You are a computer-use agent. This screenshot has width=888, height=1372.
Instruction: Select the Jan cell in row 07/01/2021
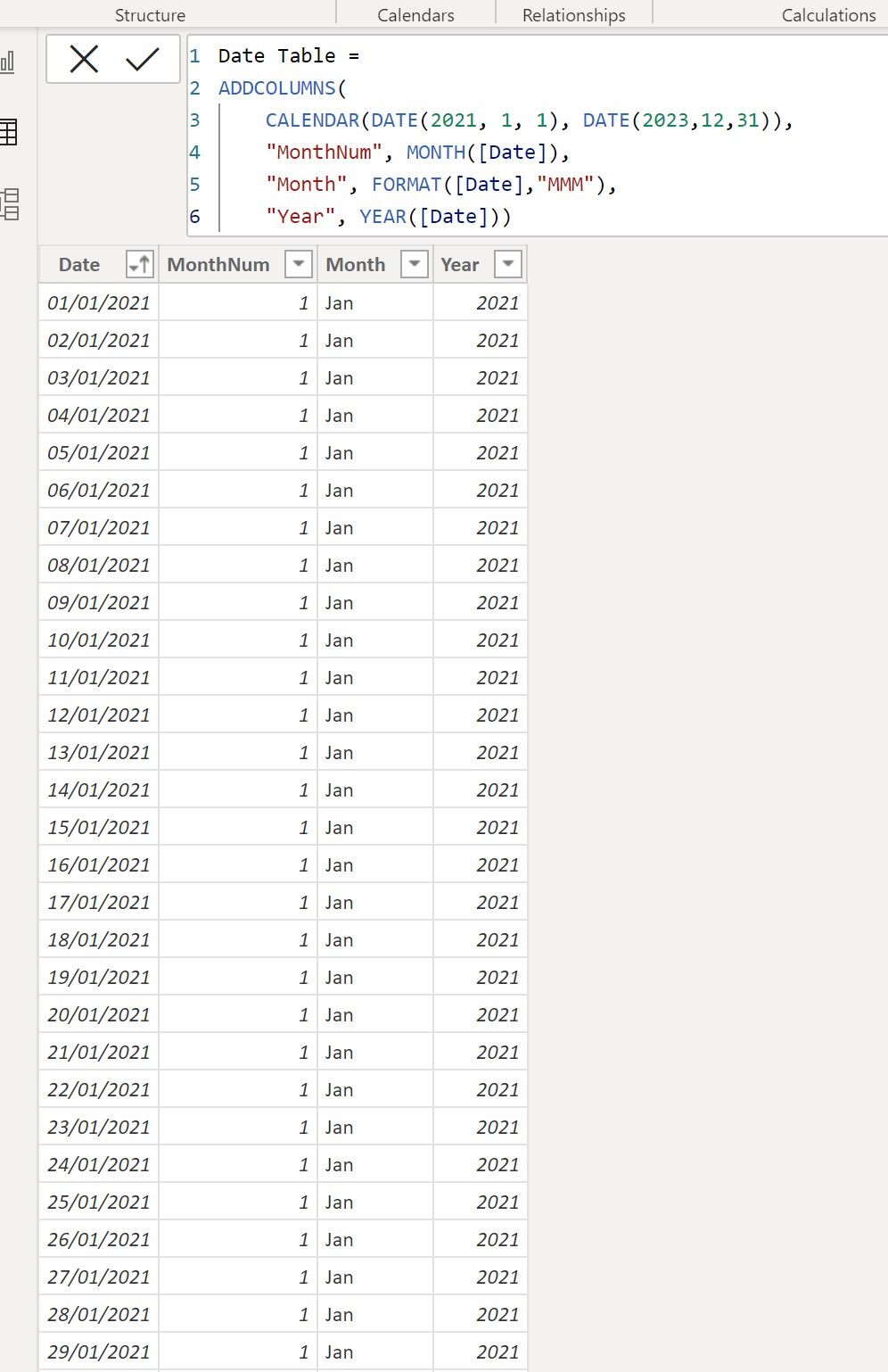375,527
